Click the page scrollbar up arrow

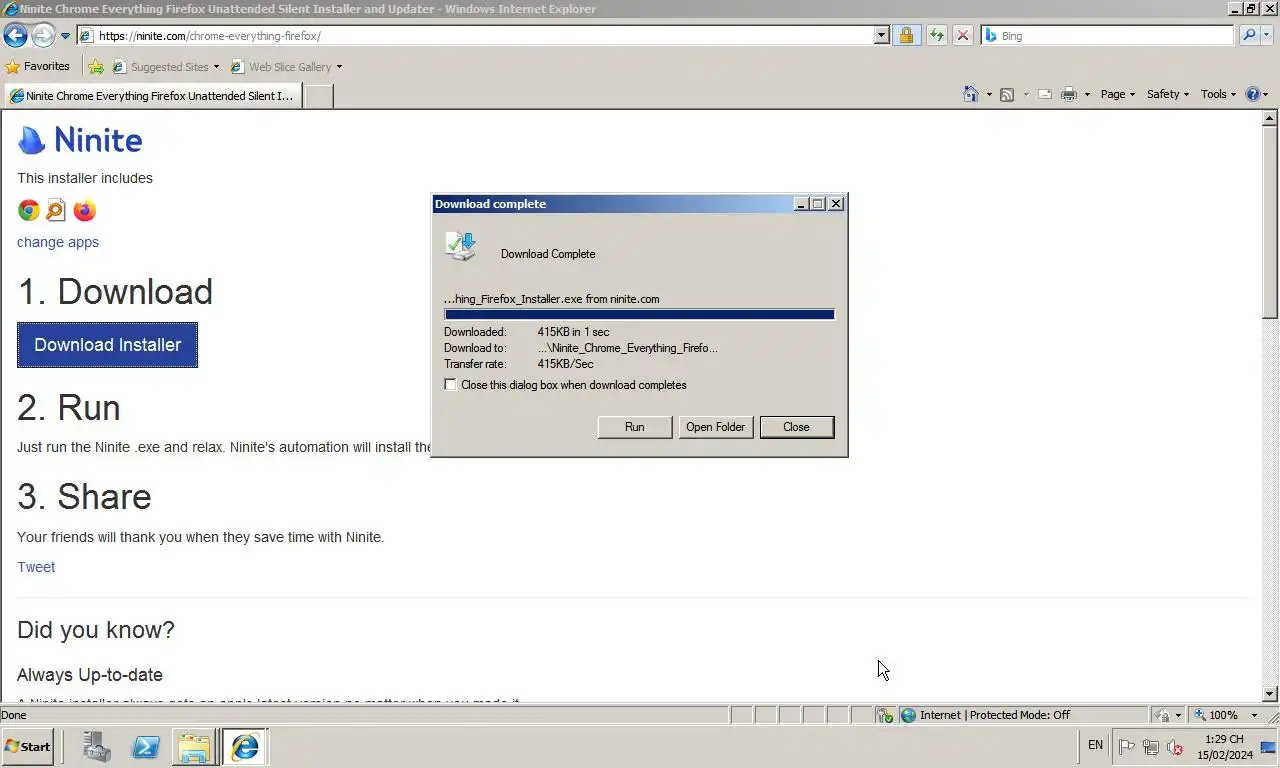tap(1270, 118)
